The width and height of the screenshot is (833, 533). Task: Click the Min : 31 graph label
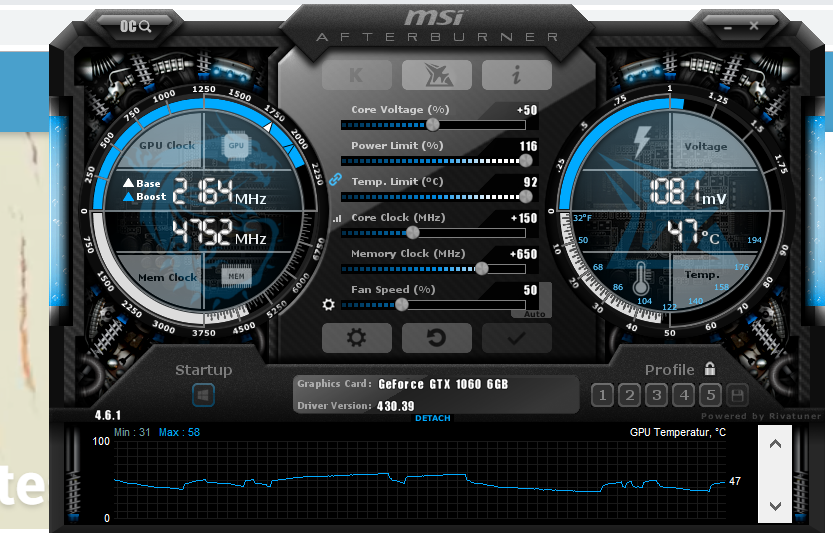132,432
